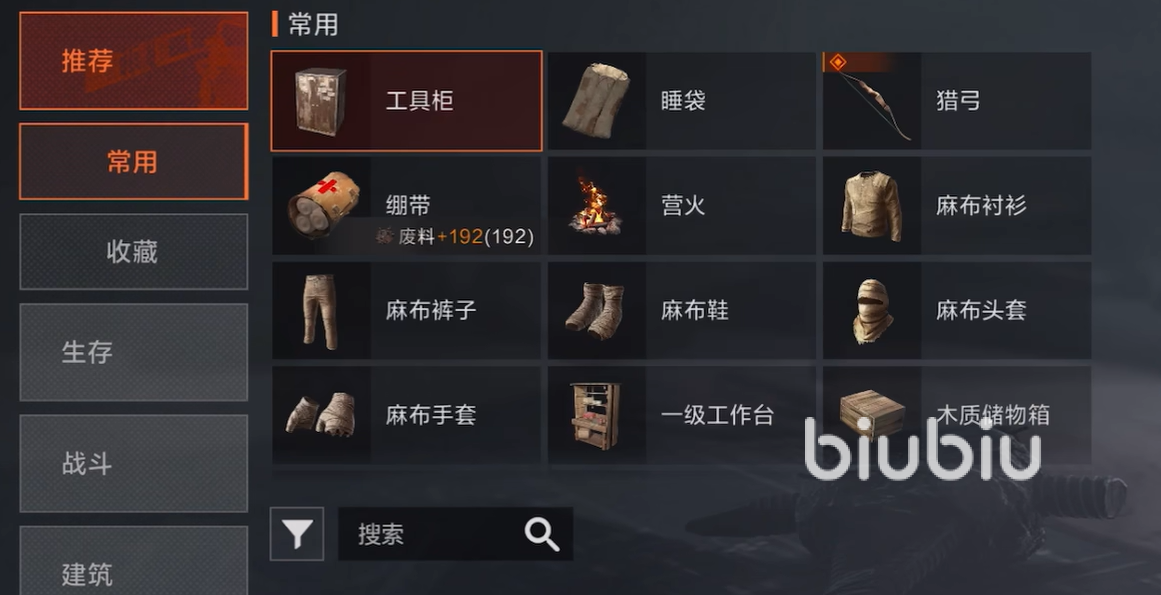1161x595 pixels.
Task: Choose the 睡袋 sleeping bag icon
Action: (597, 101)
